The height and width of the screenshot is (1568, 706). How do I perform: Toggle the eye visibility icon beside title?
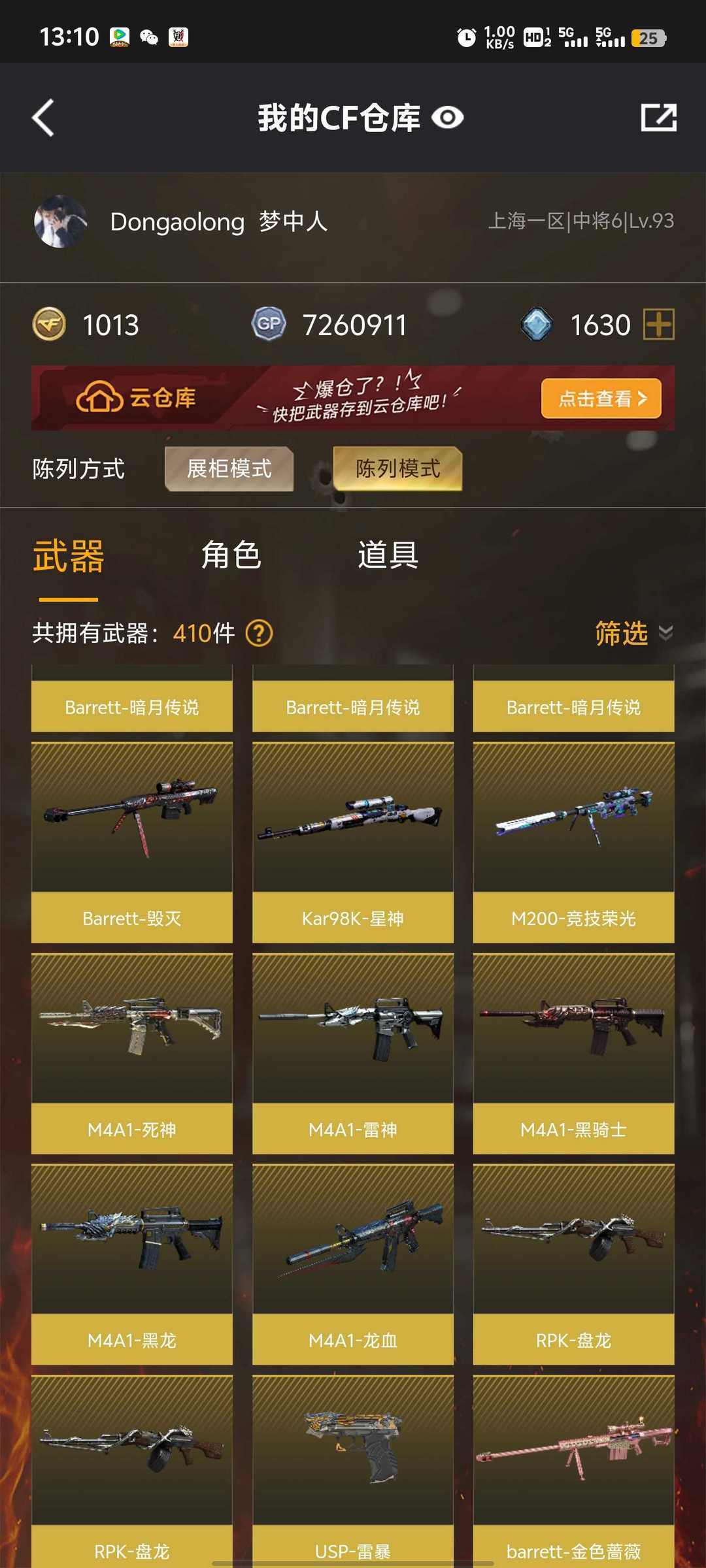pos(448,118)
